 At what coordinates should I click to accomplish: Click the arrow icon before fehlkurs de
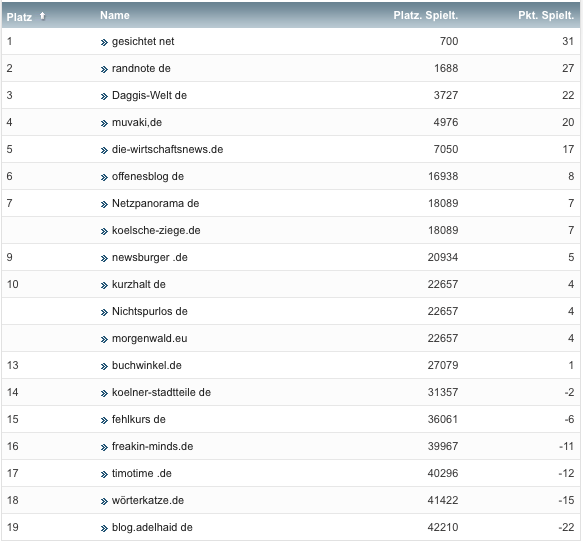pos(104,420)
